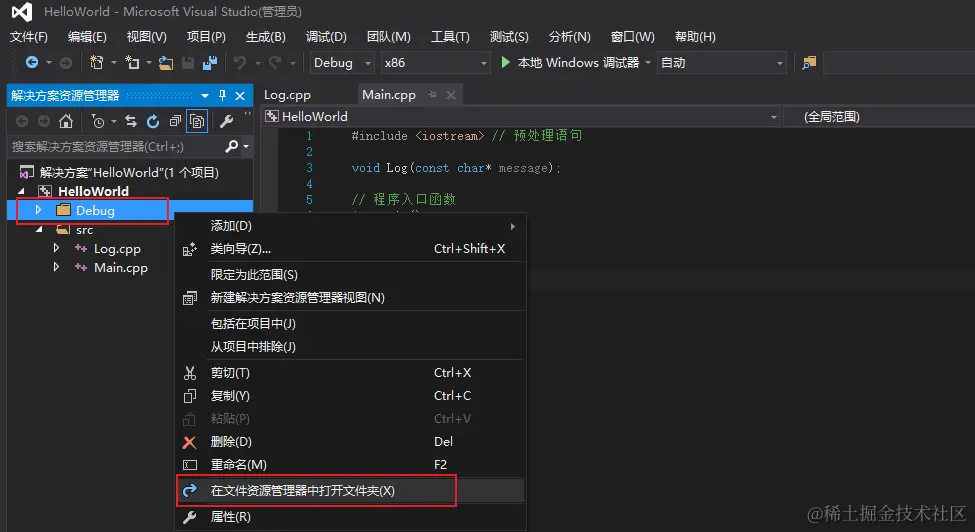Click the Add New Item toolbar icon
The image size is (975, 532).
coord(132,62)
